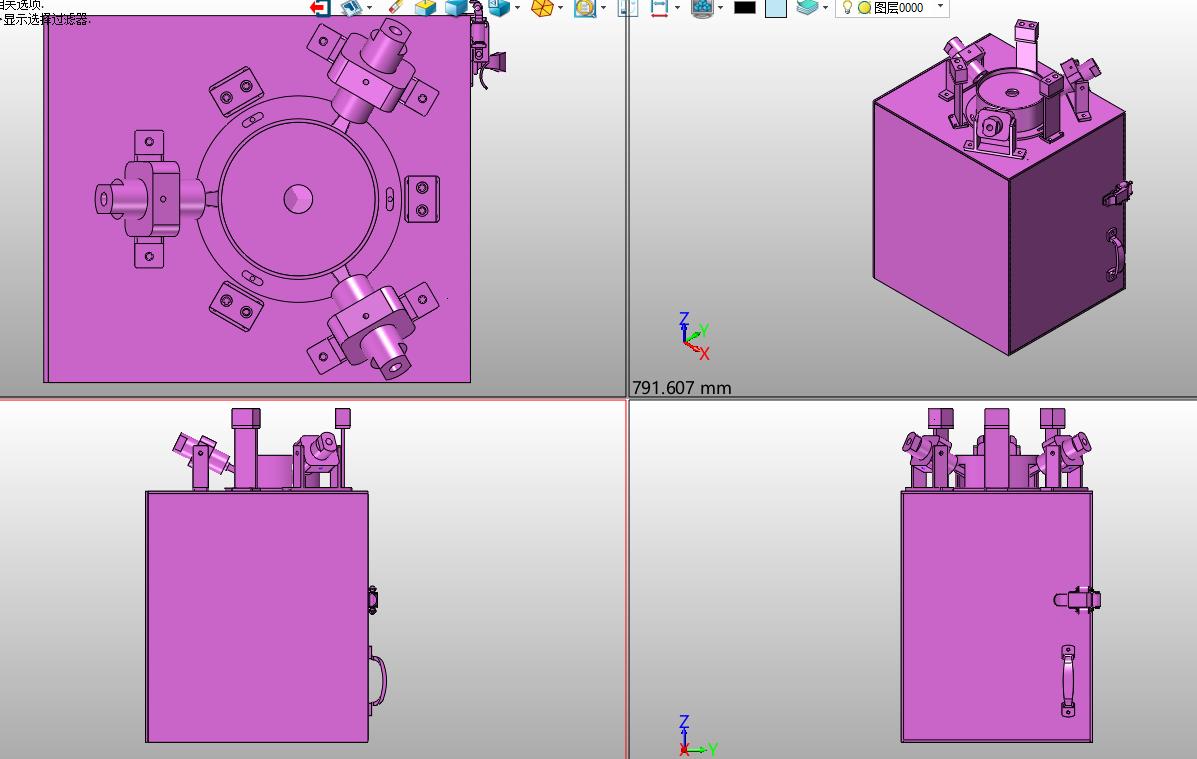Open dropdown next to orange polyhedron icon

click(x=560, y=8)
